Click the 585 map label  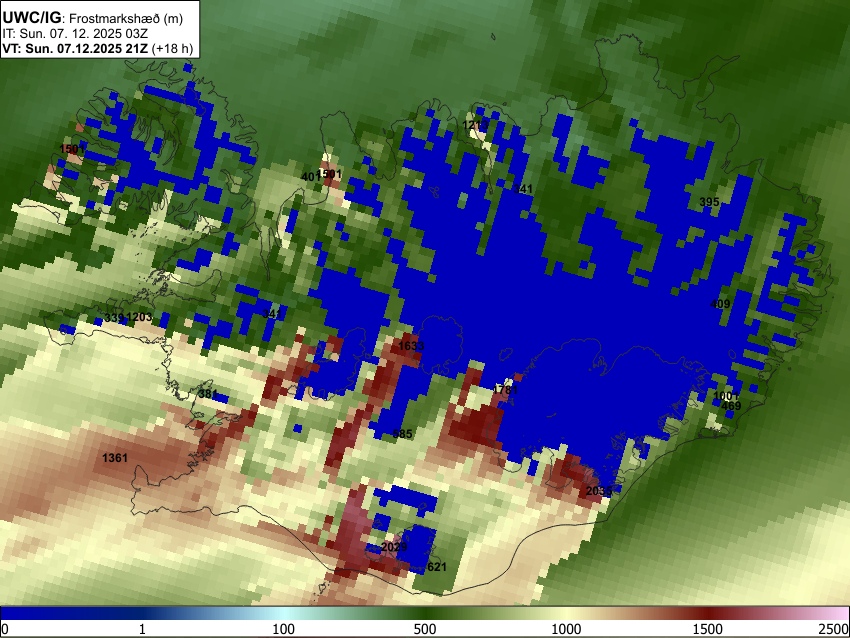(402, 434)
